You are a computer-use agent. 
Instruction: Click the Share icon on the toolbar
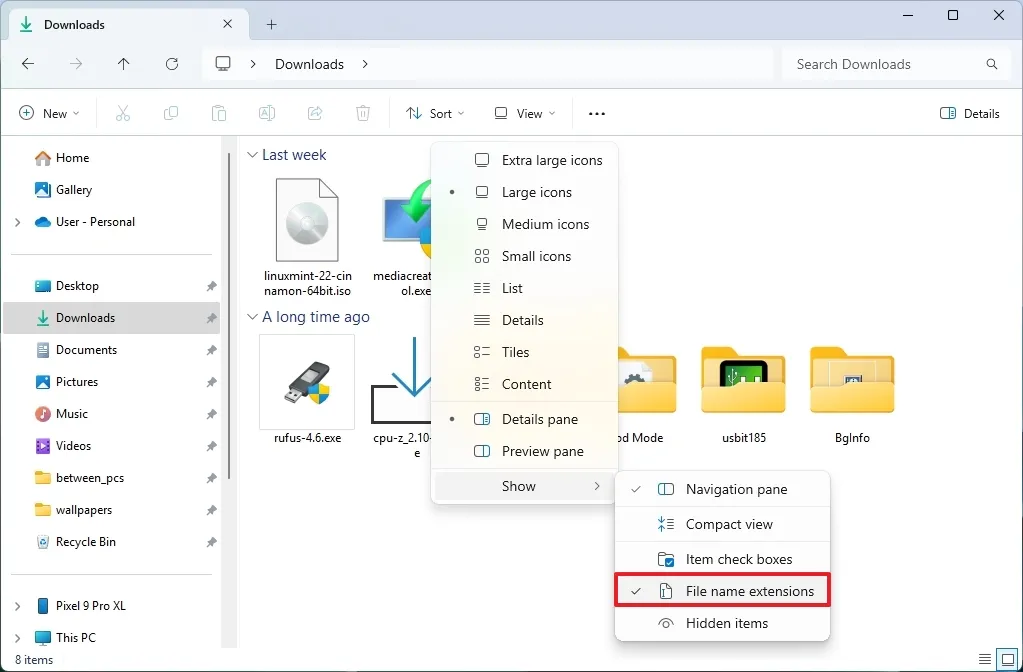[x=315, y=113]
